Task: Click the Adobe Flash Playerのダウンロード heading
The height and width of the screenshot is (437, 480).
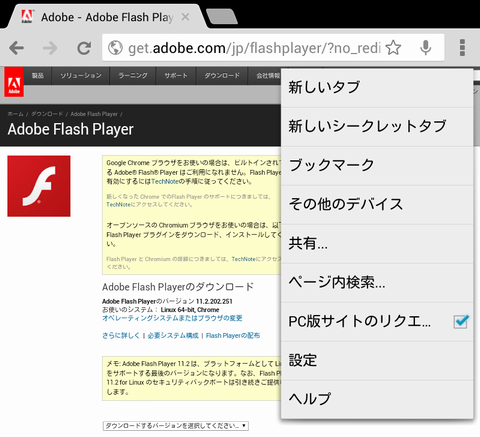Action: point(178,287)
